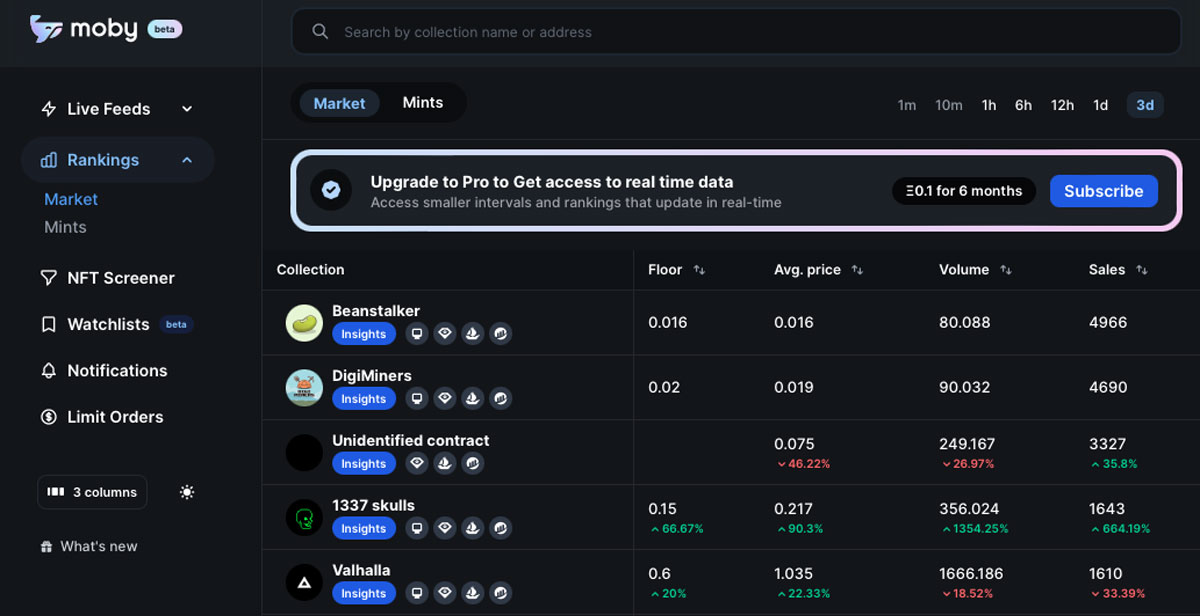Click the last marketplace icon for 1337 skulls
The height and width of the screenshot is (616, 1200).
[501, 528]
